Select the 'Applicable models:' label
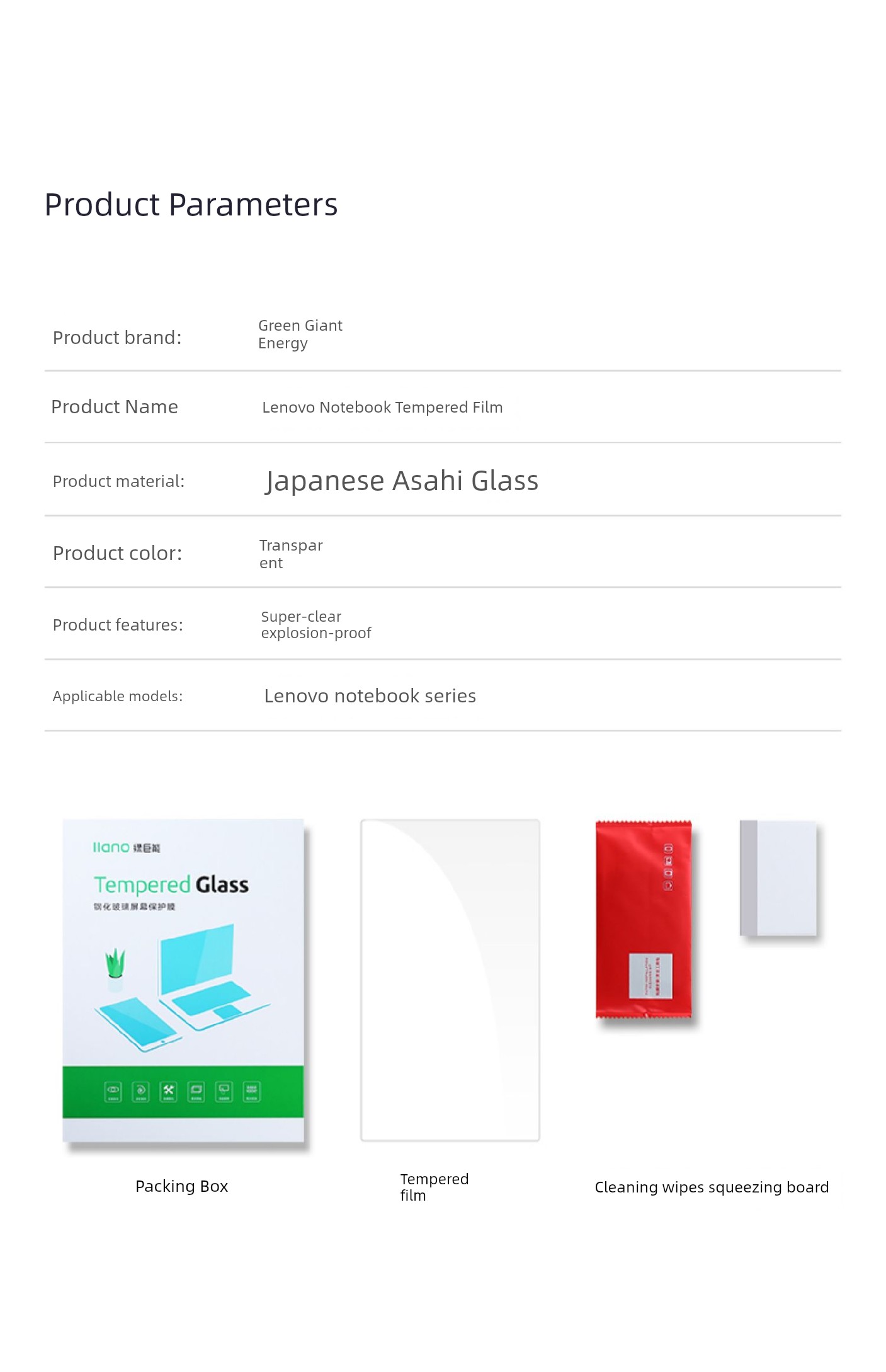 118,696
